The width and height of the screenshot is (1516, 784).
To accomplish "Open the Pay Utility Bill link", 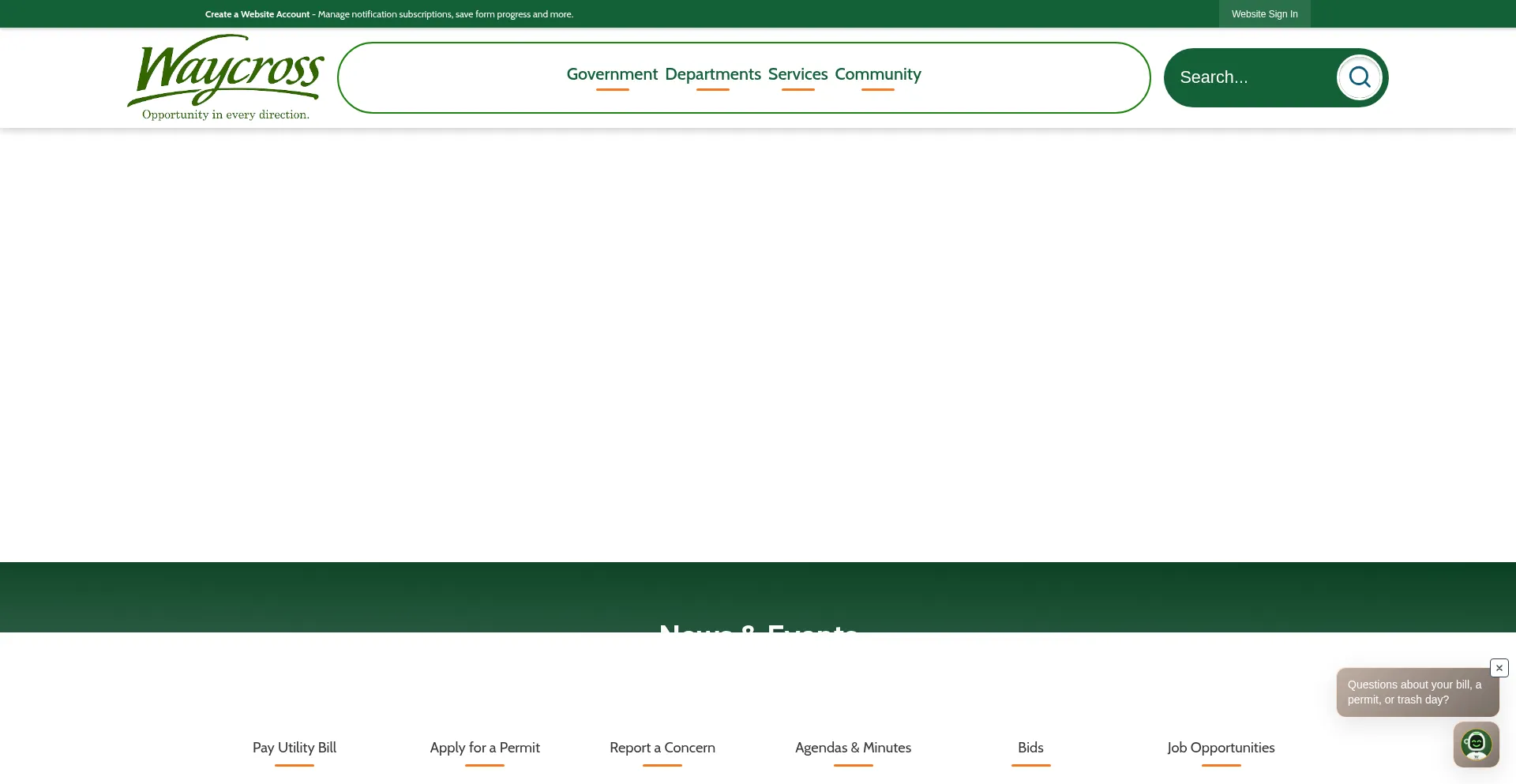I will [295, 748].
